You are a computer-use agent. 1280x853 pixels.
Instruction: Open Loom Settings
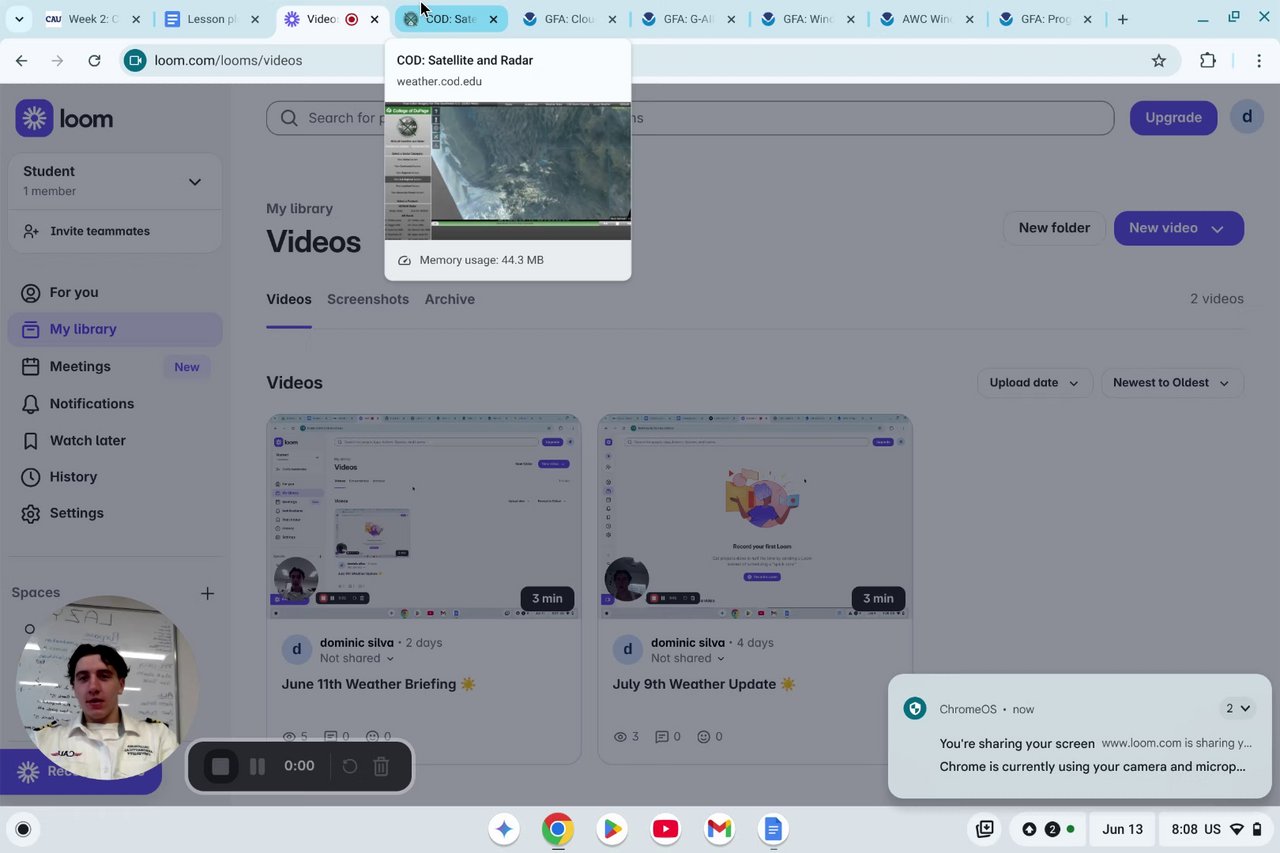click(x=115, y=513)
